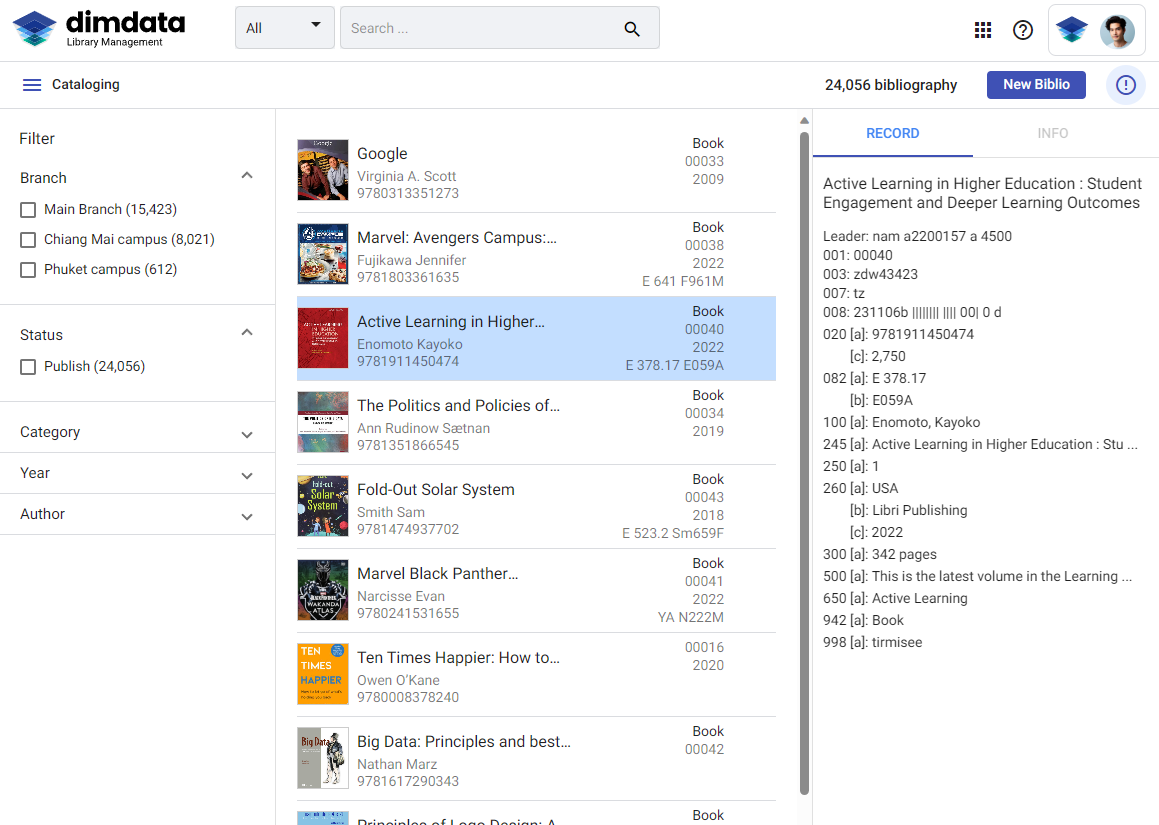This screenshot has height=825, width=1159.
Task: Click the user profile avatar photo
Action: tap(1117, 30)
